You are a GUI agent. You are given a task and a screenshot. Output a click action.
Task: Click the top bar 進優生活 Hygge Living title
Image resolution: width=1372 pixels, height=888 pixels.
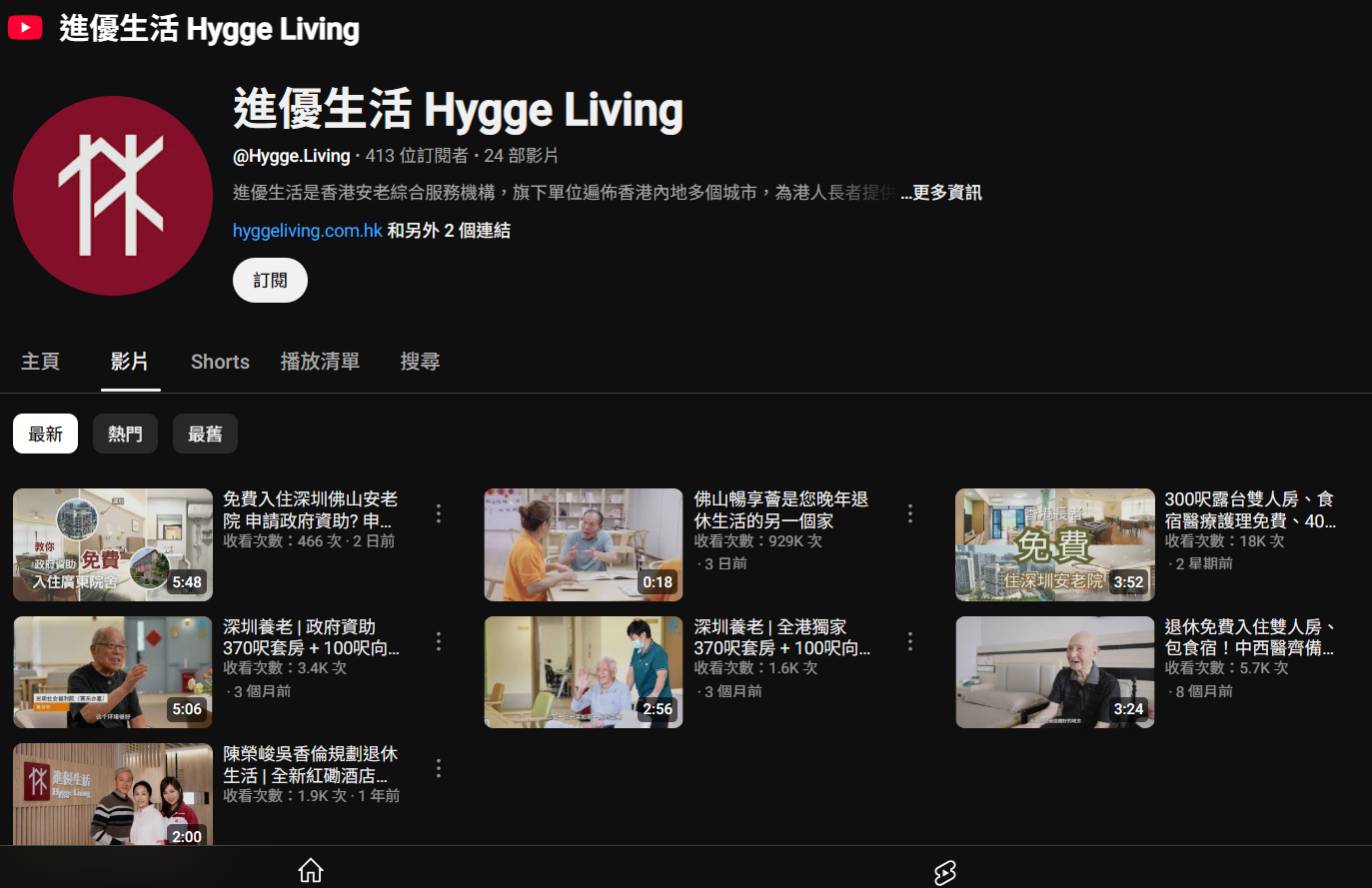(210, 28)
